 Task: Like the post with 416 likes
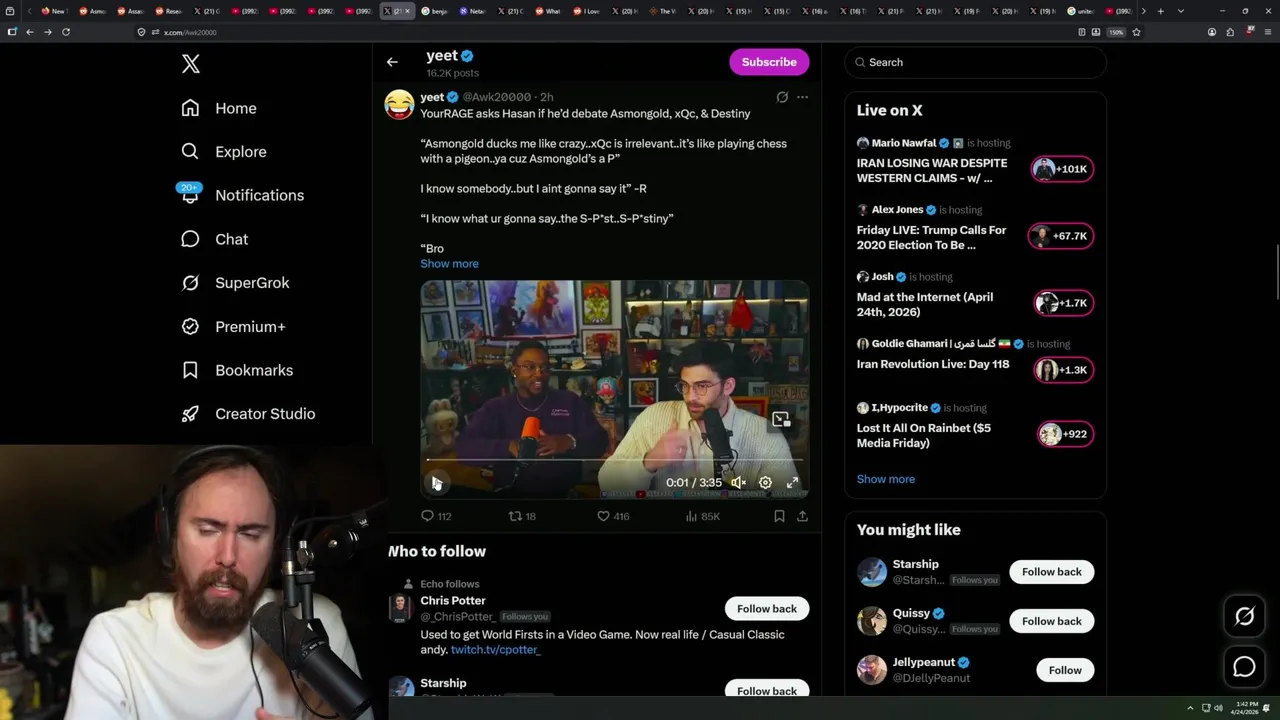pos(613,516)
